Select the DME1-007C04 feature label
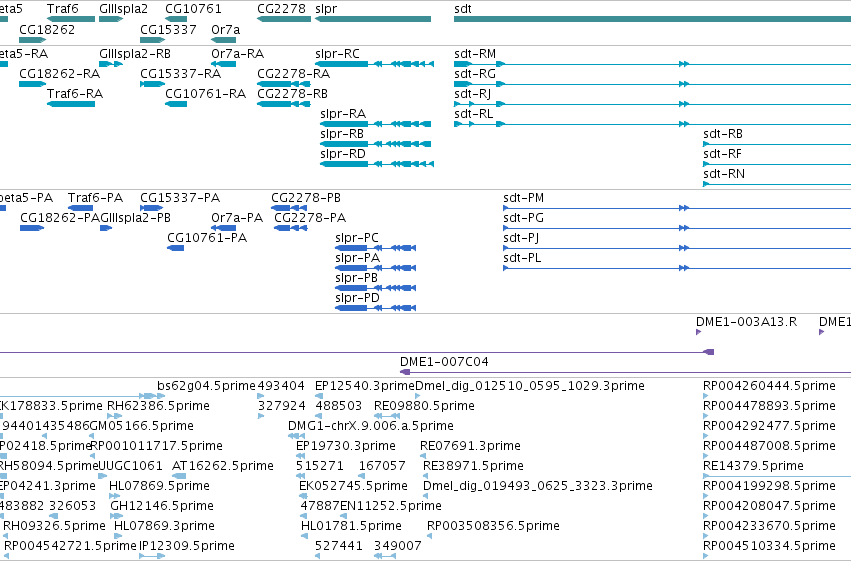This screenshot has height=561, width=851. 444,362
